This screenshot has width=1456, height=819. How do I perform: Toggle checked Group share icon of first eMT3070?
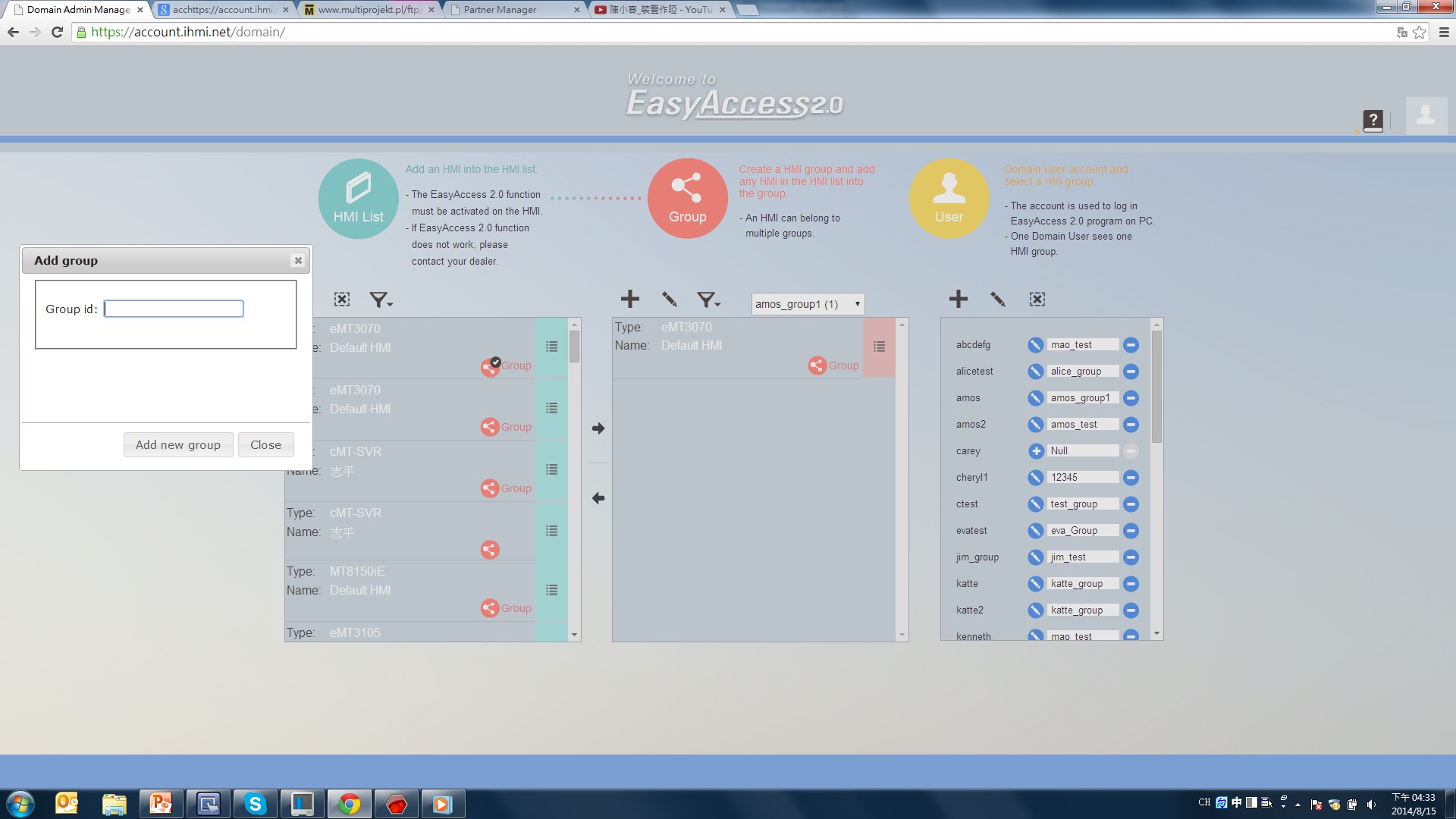(x=490, y=367)
